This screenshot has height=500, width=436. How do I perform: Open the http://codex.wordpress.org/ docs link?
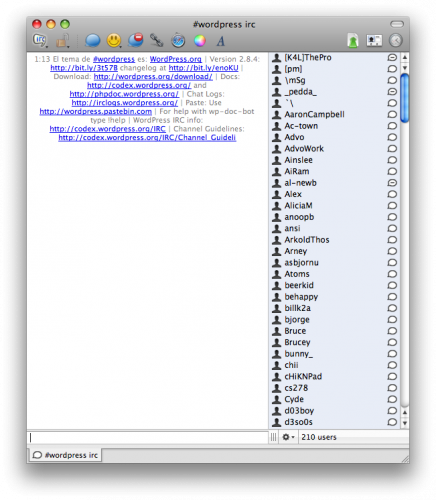click(139, 85)
